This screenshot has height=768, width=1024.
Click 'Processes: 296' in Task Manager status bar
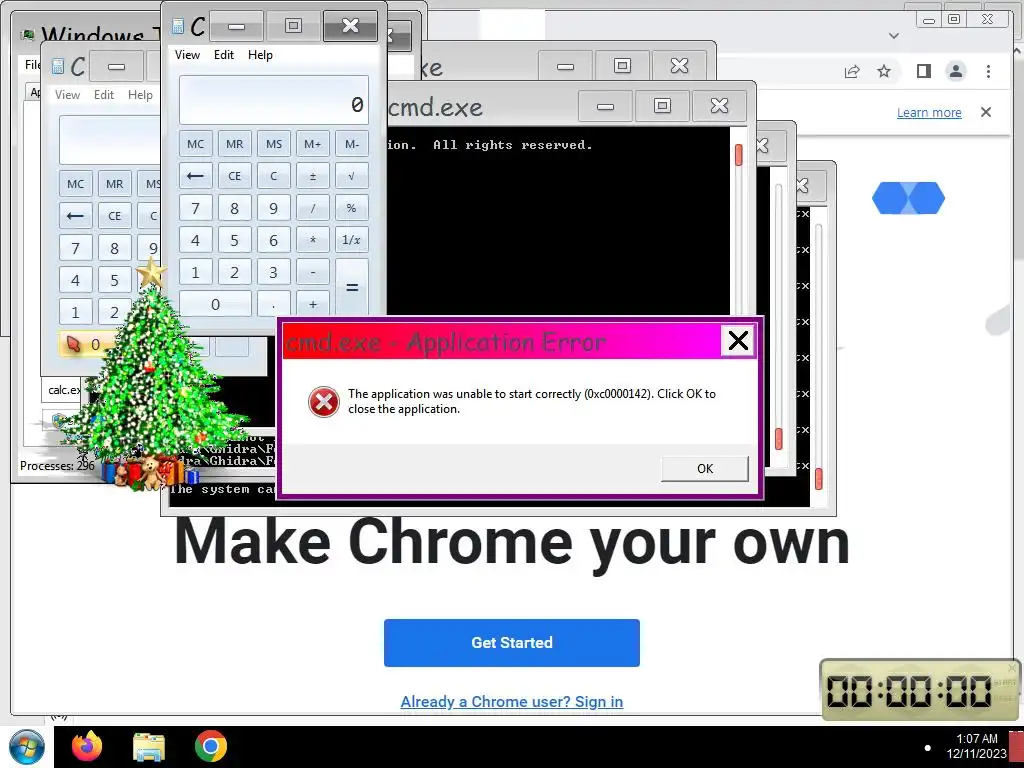click(x=57, y=466)
